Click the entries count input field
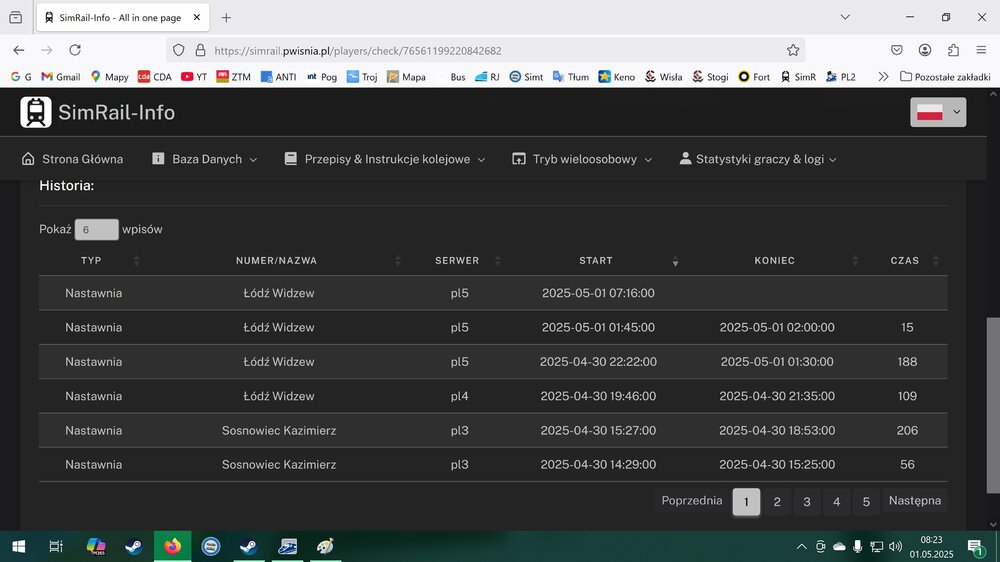Image resolution: width=1000 pixels, height=562 pixels. (96, 229)
